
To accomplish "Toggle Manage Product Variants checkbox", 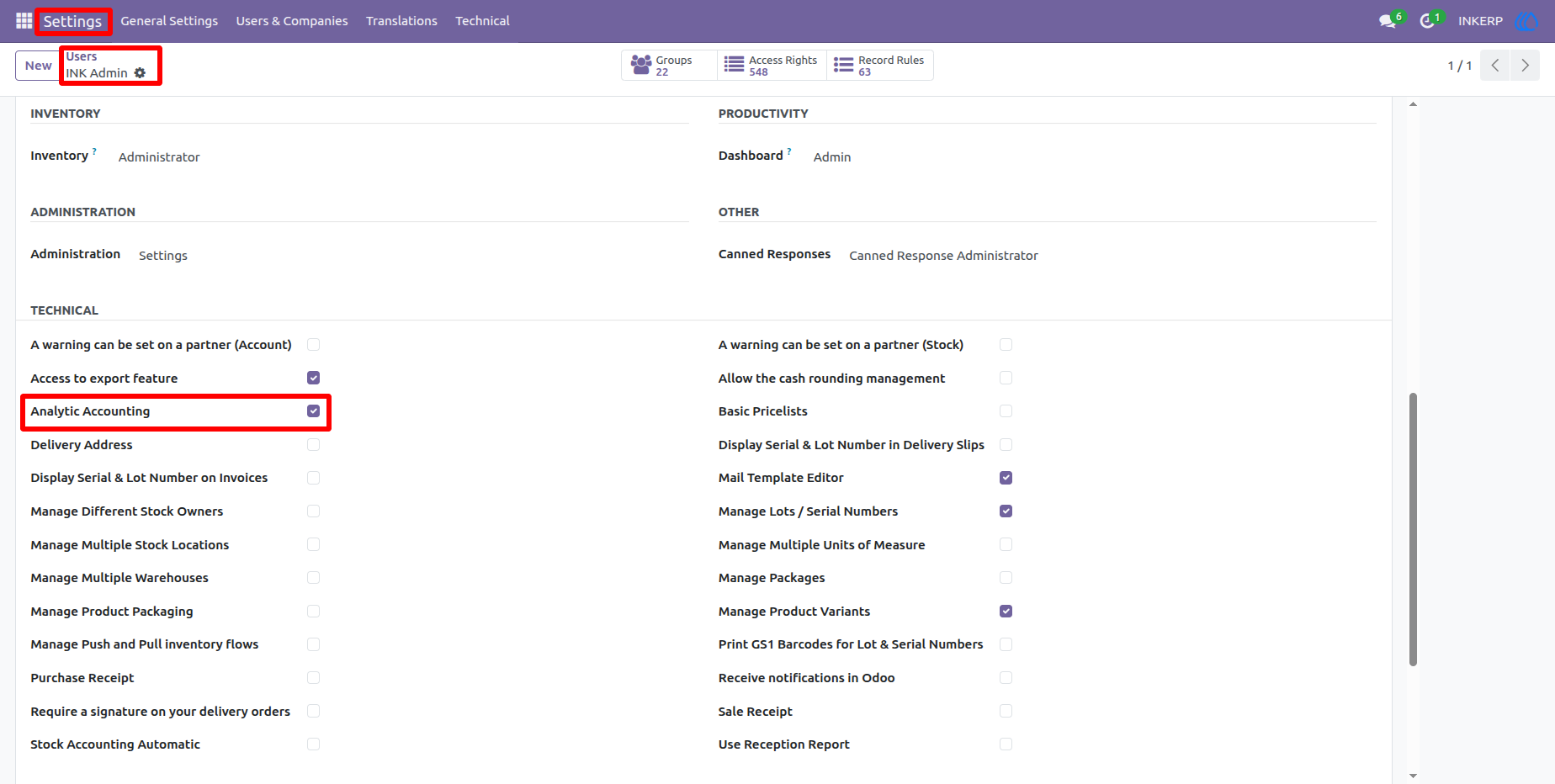I will coord(1006,612).
